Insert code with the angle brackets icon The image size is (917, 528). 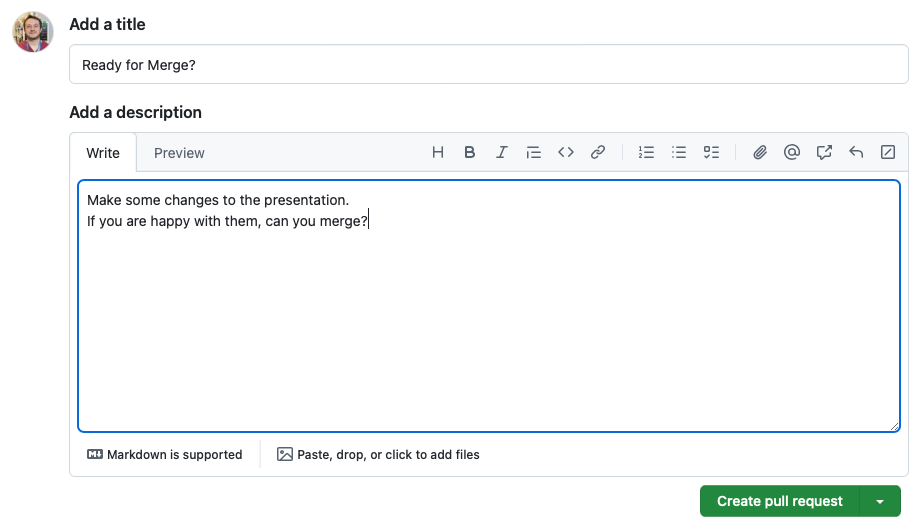tap(566, 153)
